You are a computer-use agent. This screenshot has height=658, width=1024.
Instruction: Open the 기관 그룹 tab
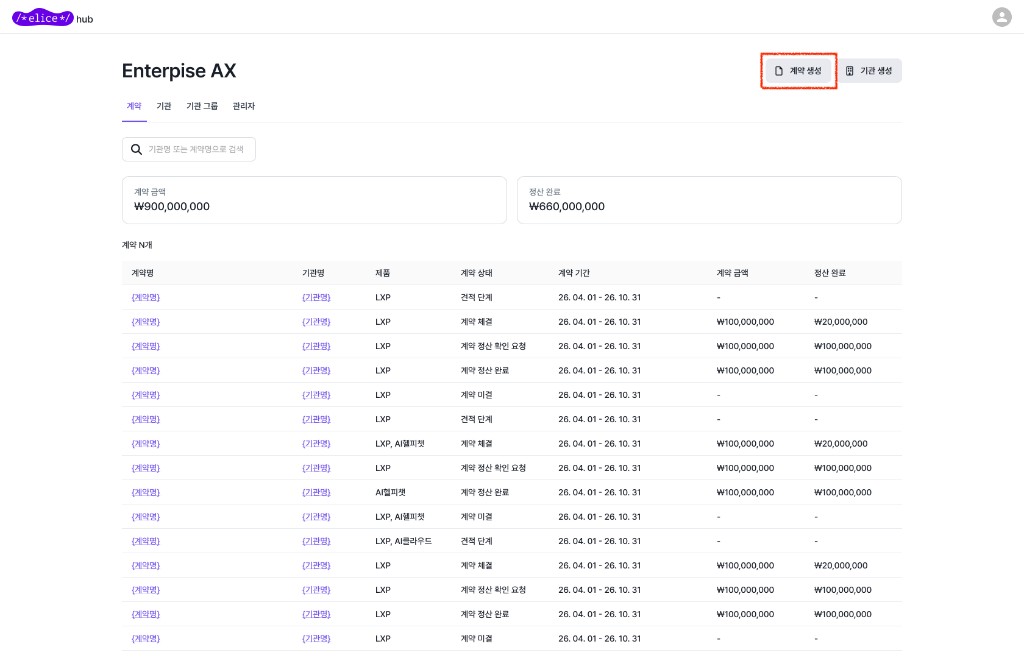point(202,106)
